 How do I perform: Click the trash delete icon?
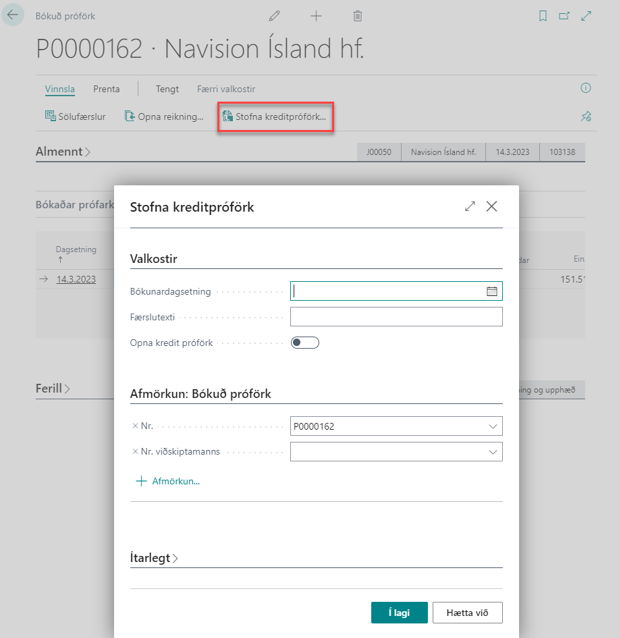(x=358, y=17)
